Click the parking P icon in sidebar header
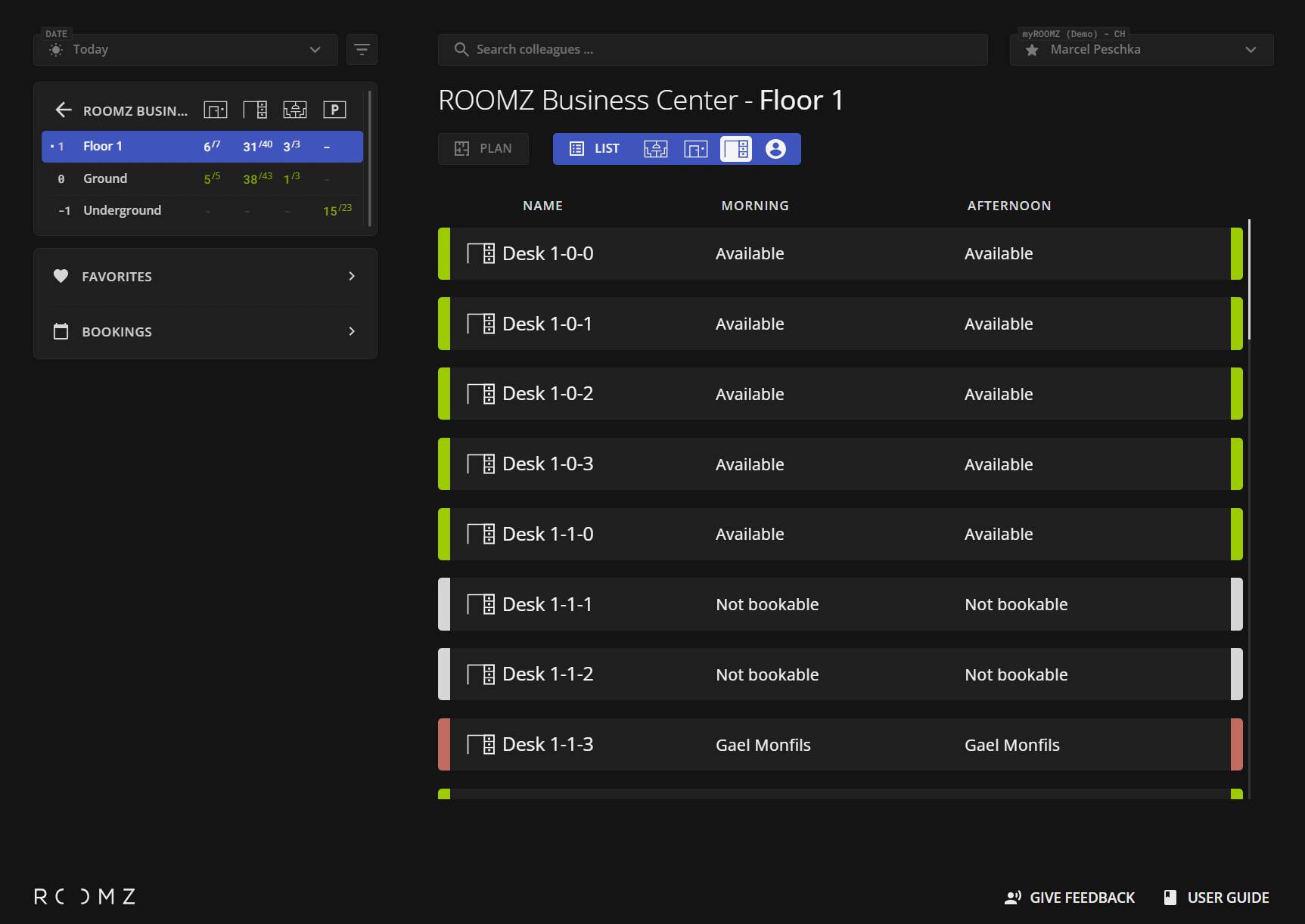The width and height of the screenshot is (1305, 924). point(334,110)
